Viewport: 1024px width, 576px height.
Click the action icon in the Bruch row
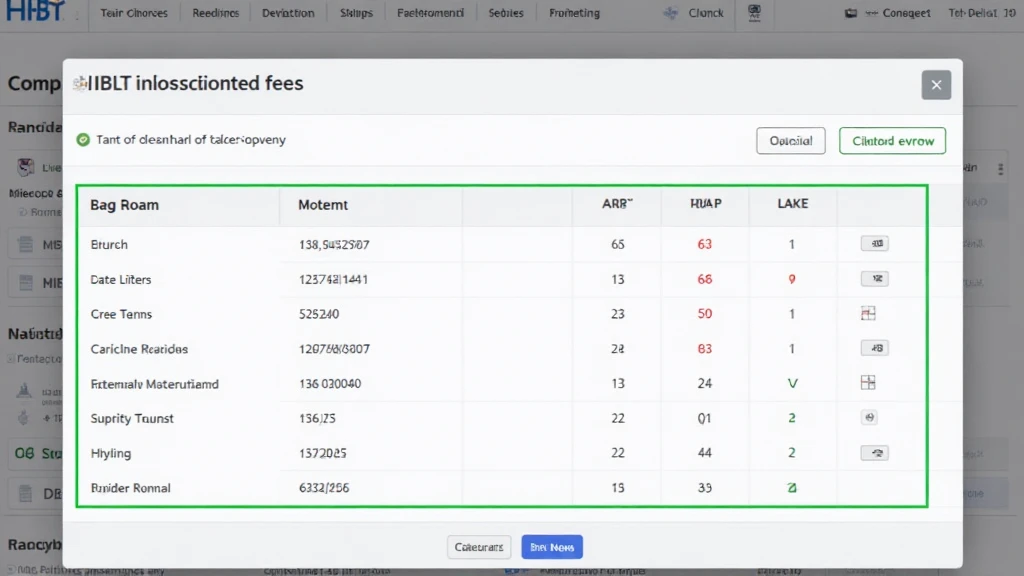(874, 244)
